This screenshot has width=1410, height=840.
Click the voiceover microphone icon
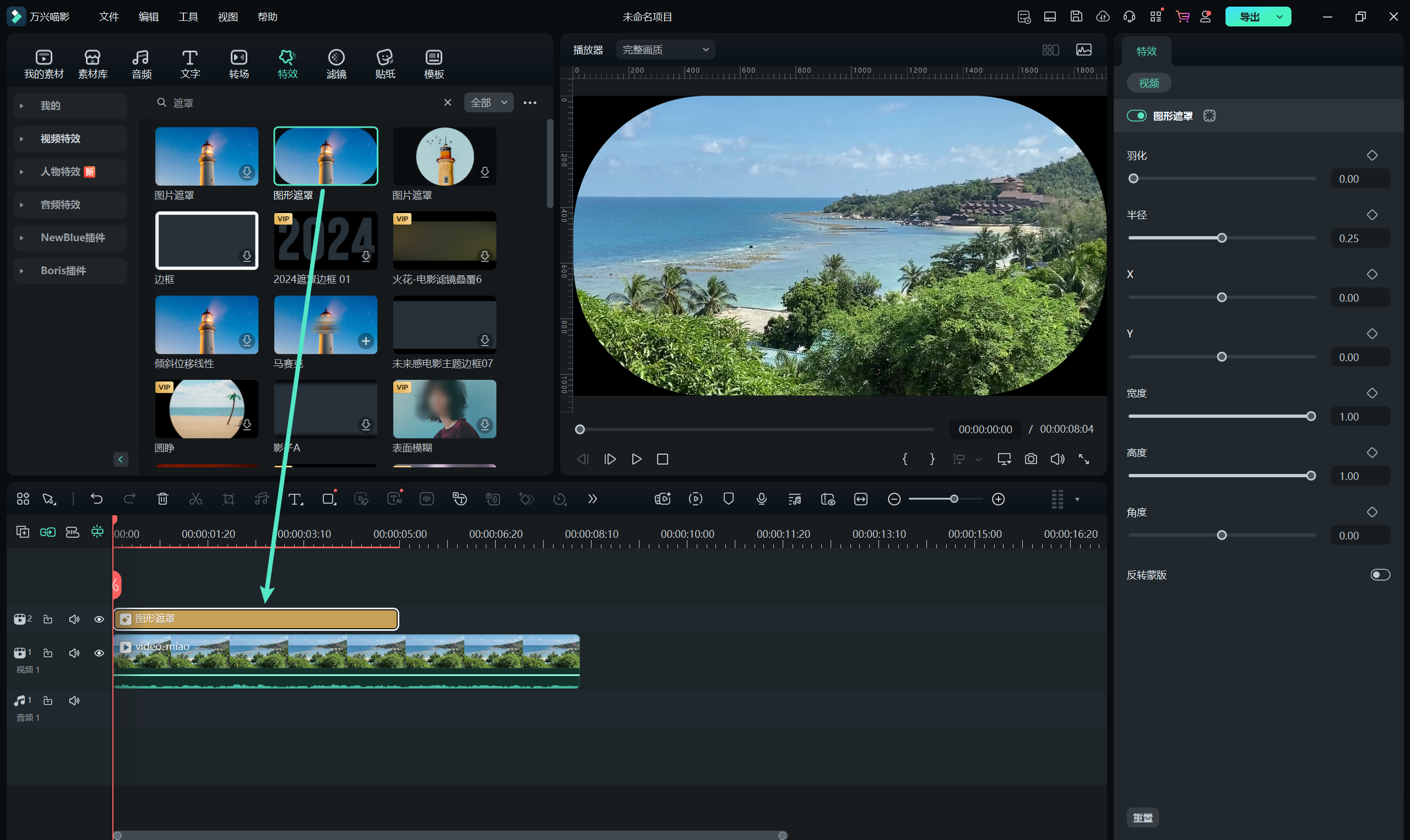click(x=762, y=499)
